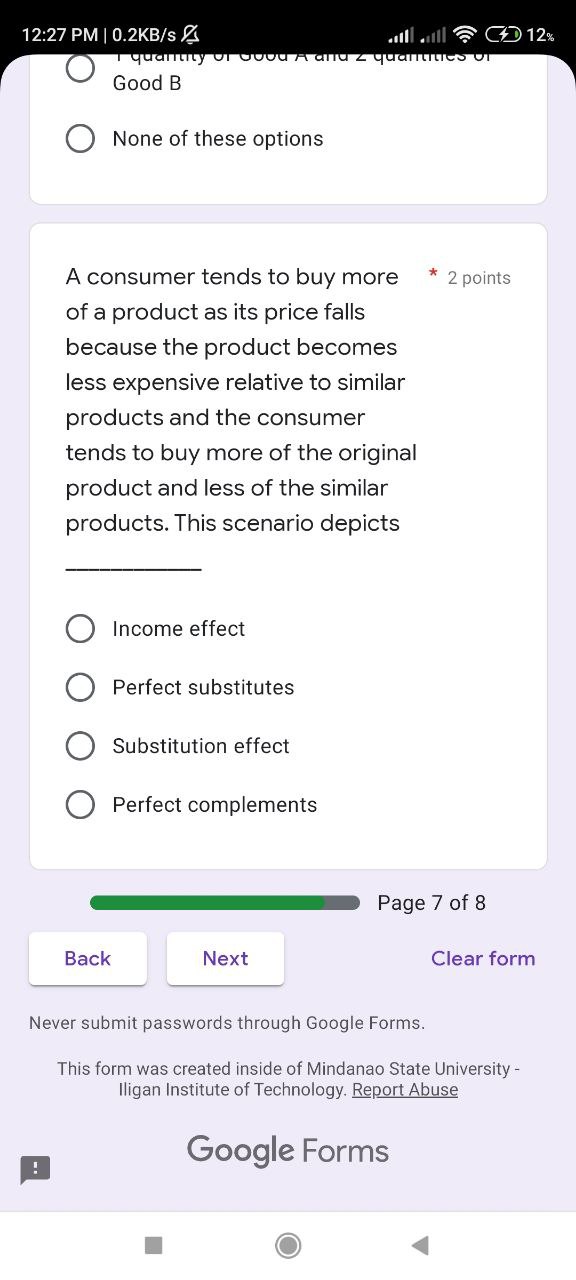Image resolution: width=576 pixels, height=1280 pixels.
Task: Open the Report Abuse link
Action: coord(405,1090)
